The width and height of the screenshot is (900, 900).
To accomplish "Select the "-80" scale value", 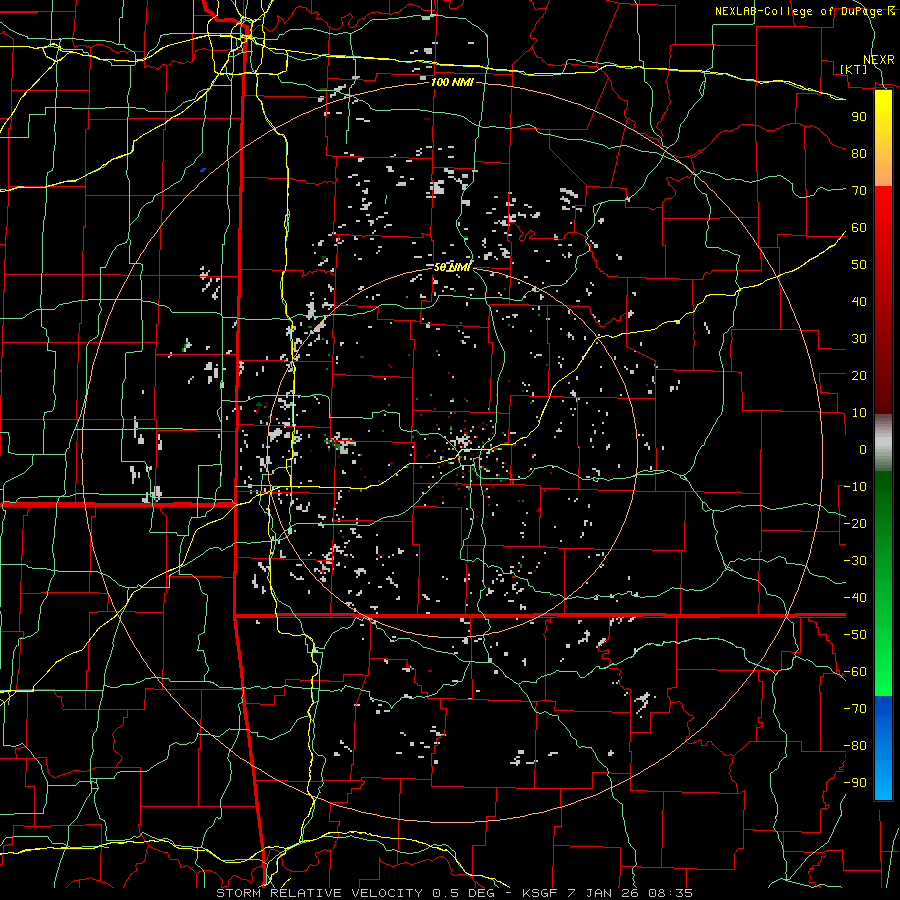I will click(855, 746).
